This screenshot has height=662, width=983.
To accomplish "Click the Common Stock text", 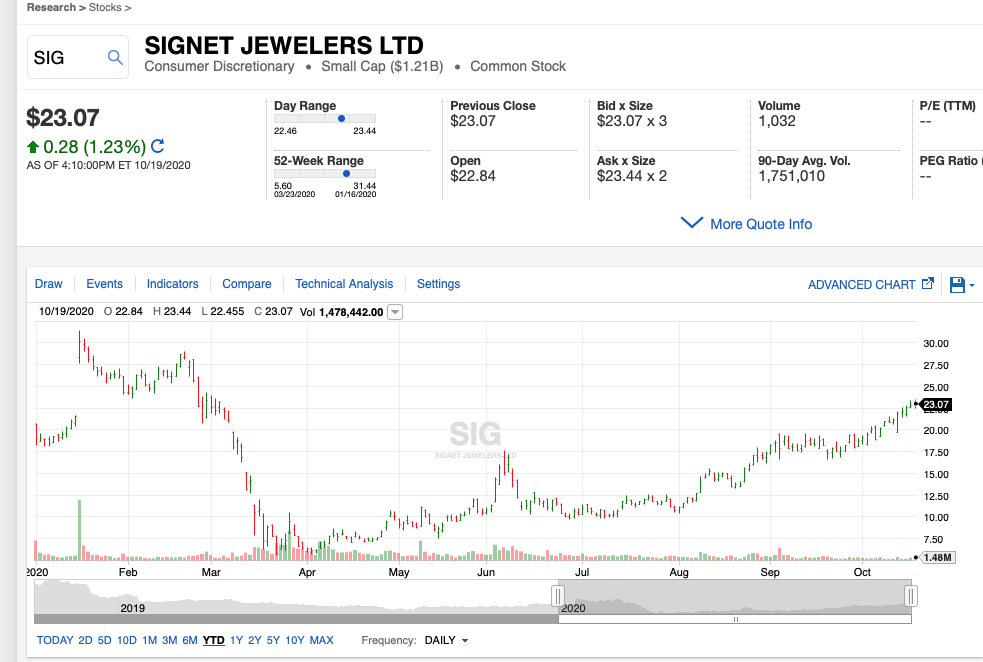I will tap(518, 66).
